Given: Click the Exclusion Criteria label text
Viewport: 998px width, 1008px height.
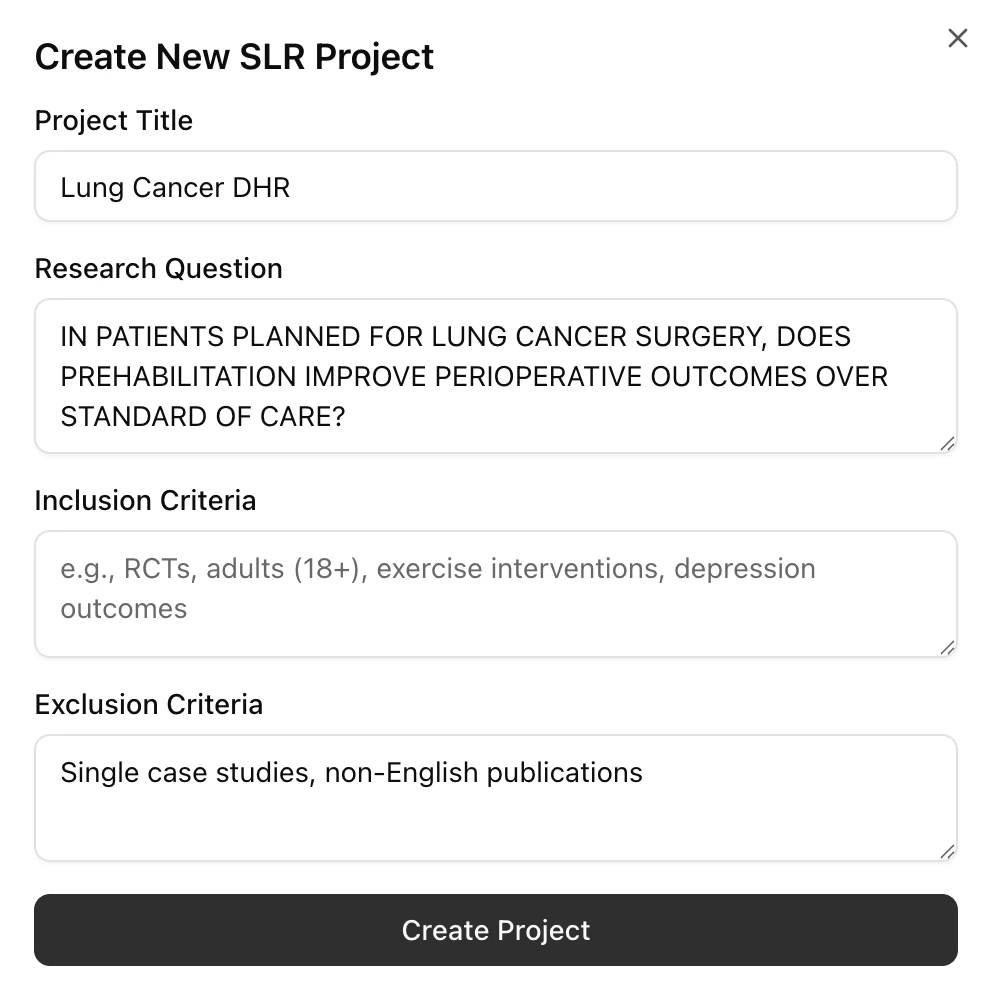Looking at the screenshot, I should (x=148, y=704).
